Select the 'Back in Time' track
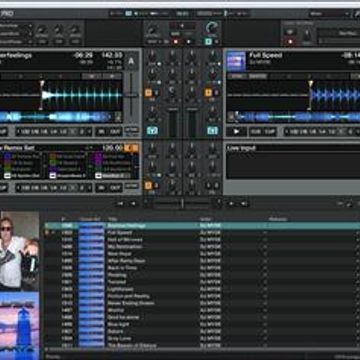 [x=202, y=268]
